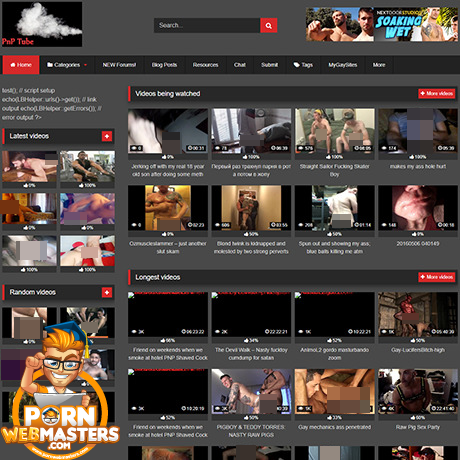Expand the Categories dropdown arrow

click(x=85, y=65)
